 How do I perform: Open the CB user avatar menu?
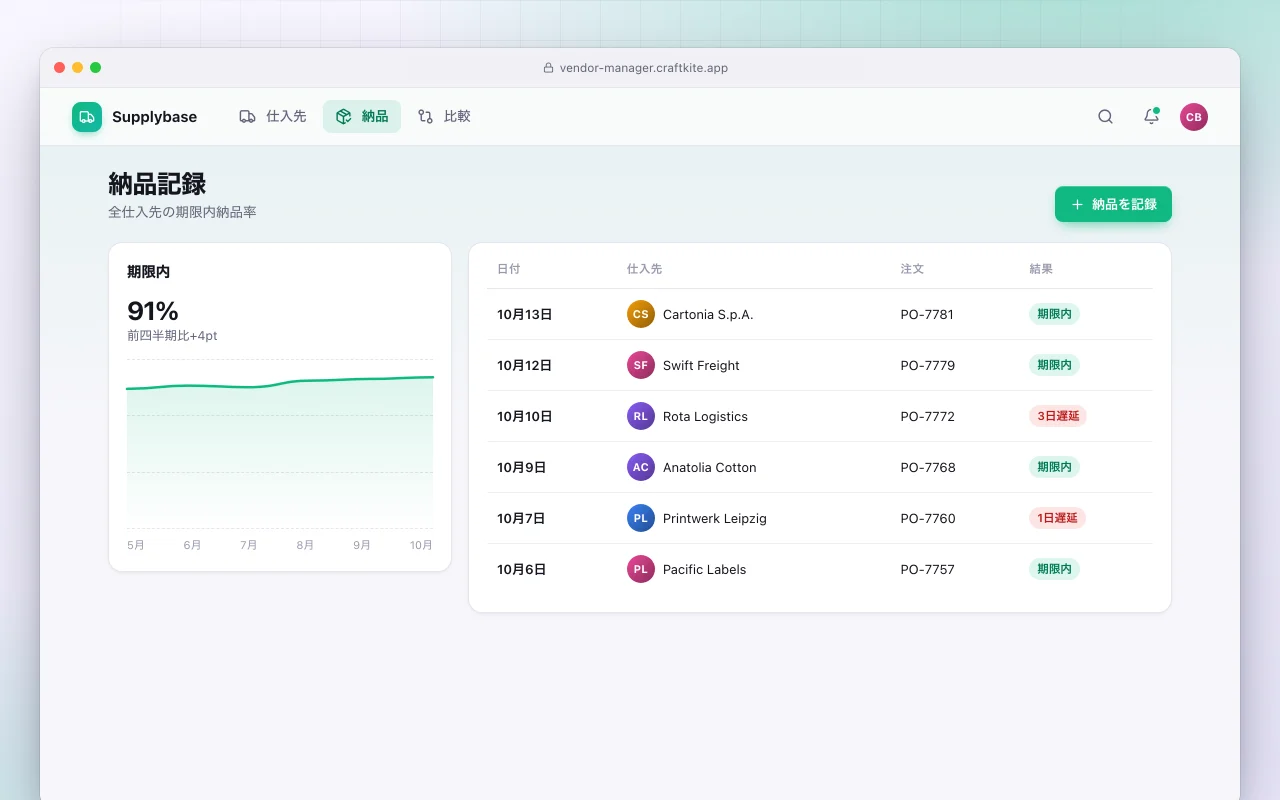pyautogui.click(x=1194, y=117)
